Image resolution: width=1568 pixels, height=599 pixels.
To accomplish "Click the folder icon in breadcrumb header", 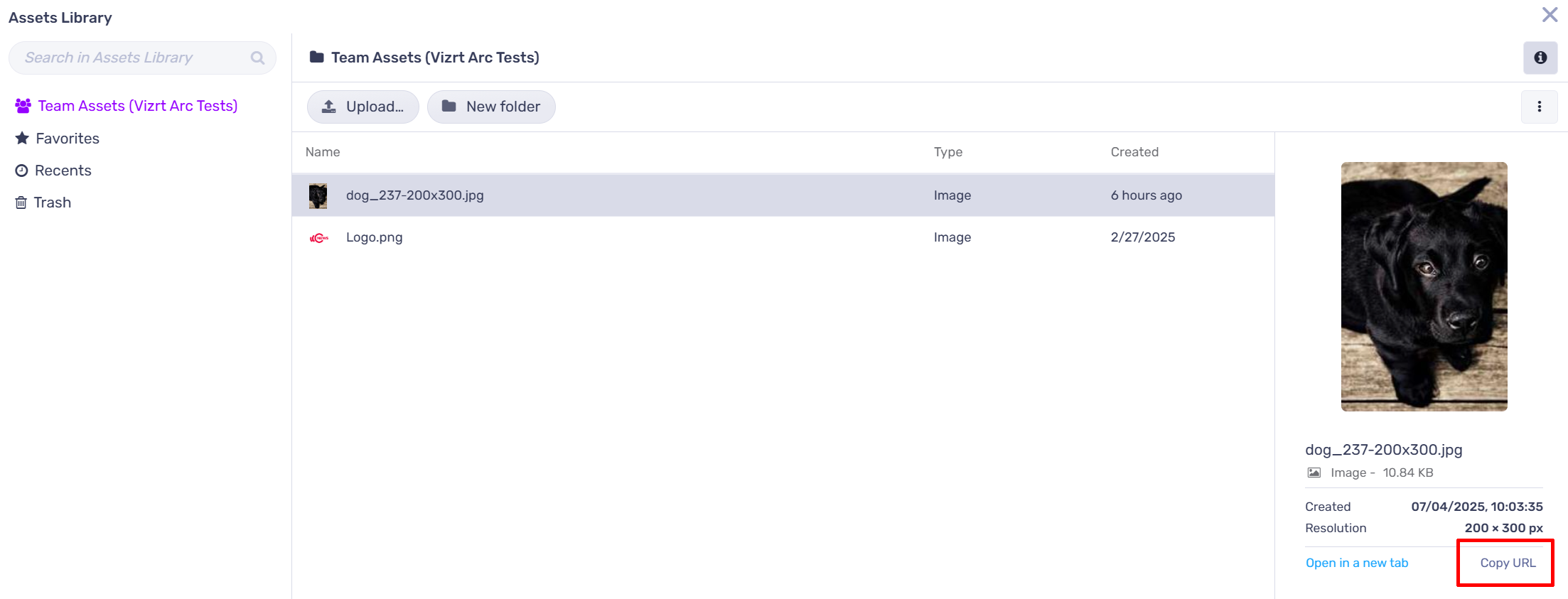I will tap(317, 58).
